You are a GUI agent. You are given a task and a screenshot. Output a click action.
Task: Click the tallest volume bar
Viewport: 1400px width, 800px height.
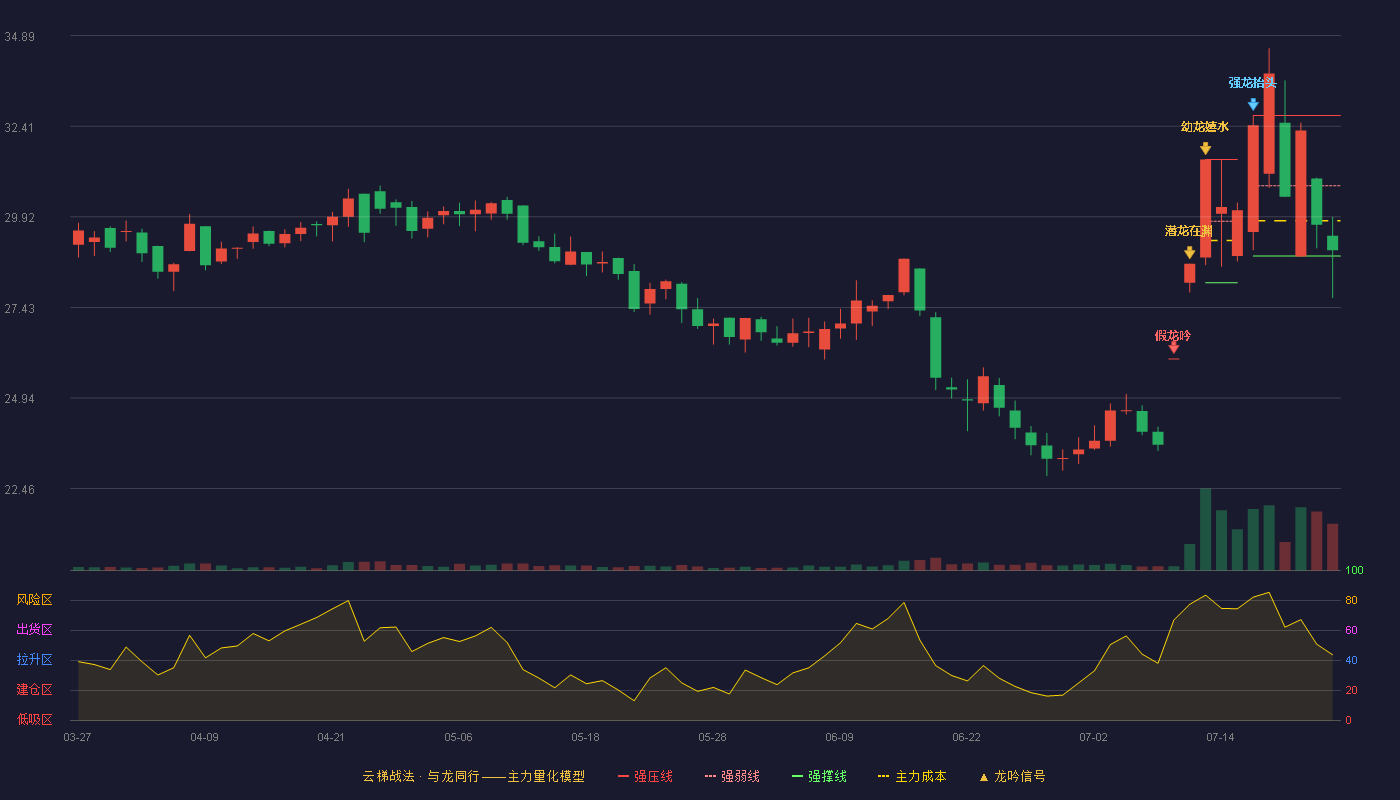[x=1205, y=529]
